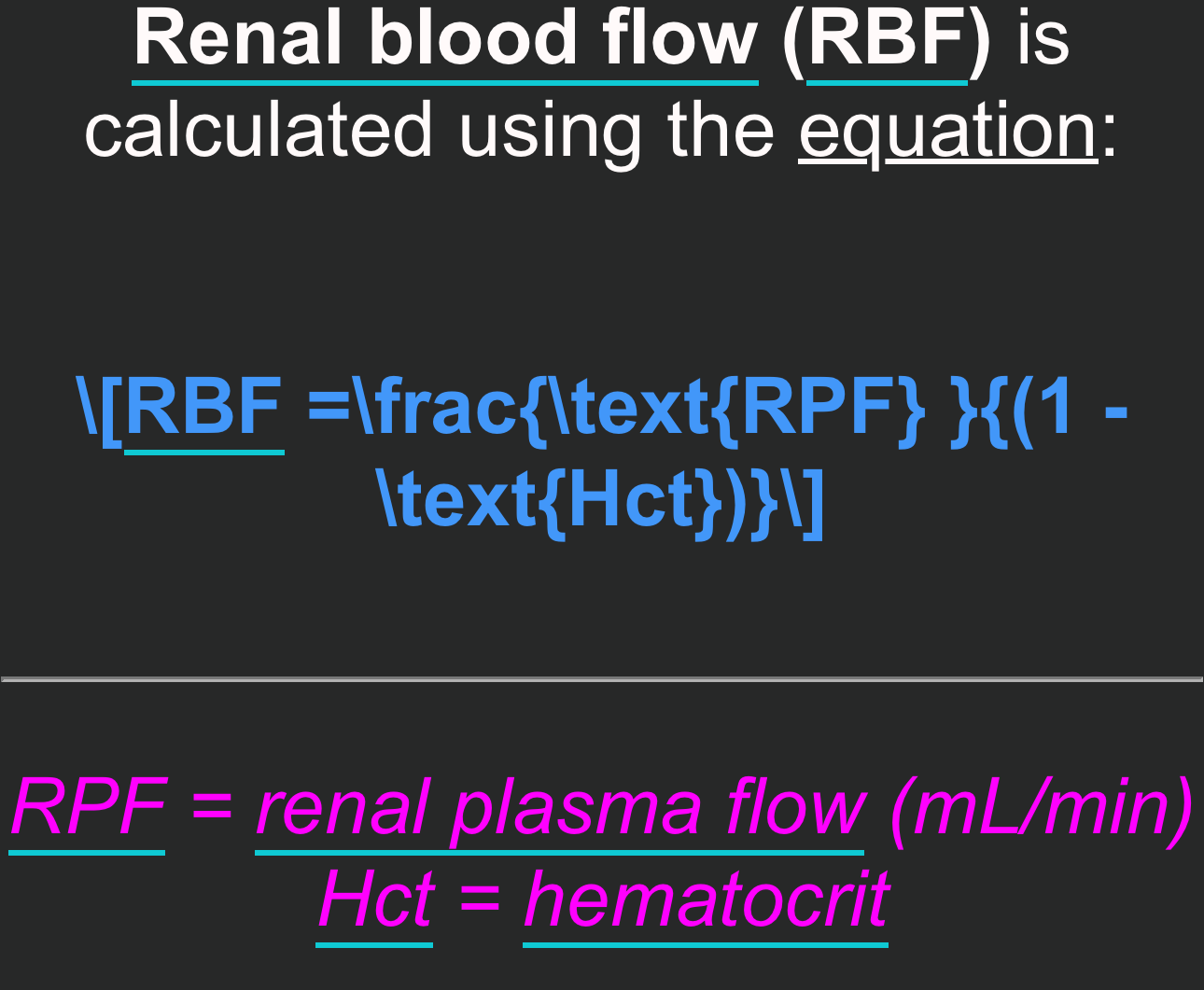Click the opening '\[' of the formula

99,409
